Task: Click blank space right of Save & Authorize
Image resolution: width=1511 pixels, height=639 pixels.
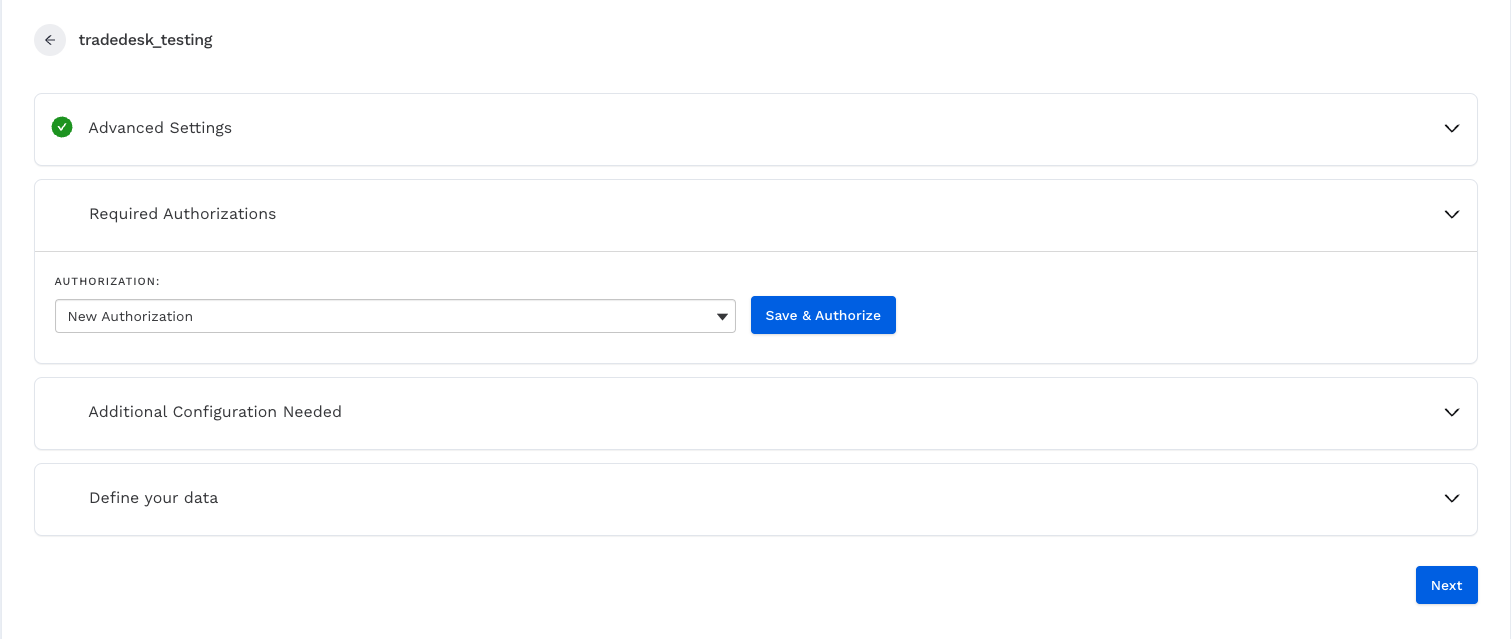Action: point(1150,316)
